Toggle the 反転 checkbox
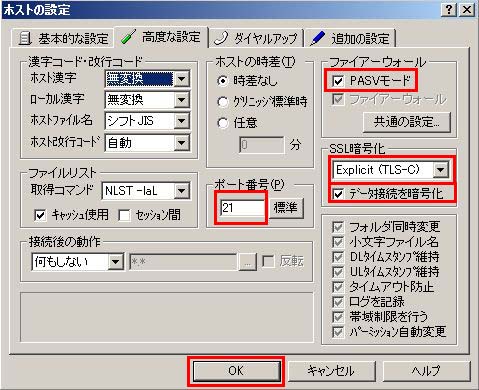 point(268,262)
